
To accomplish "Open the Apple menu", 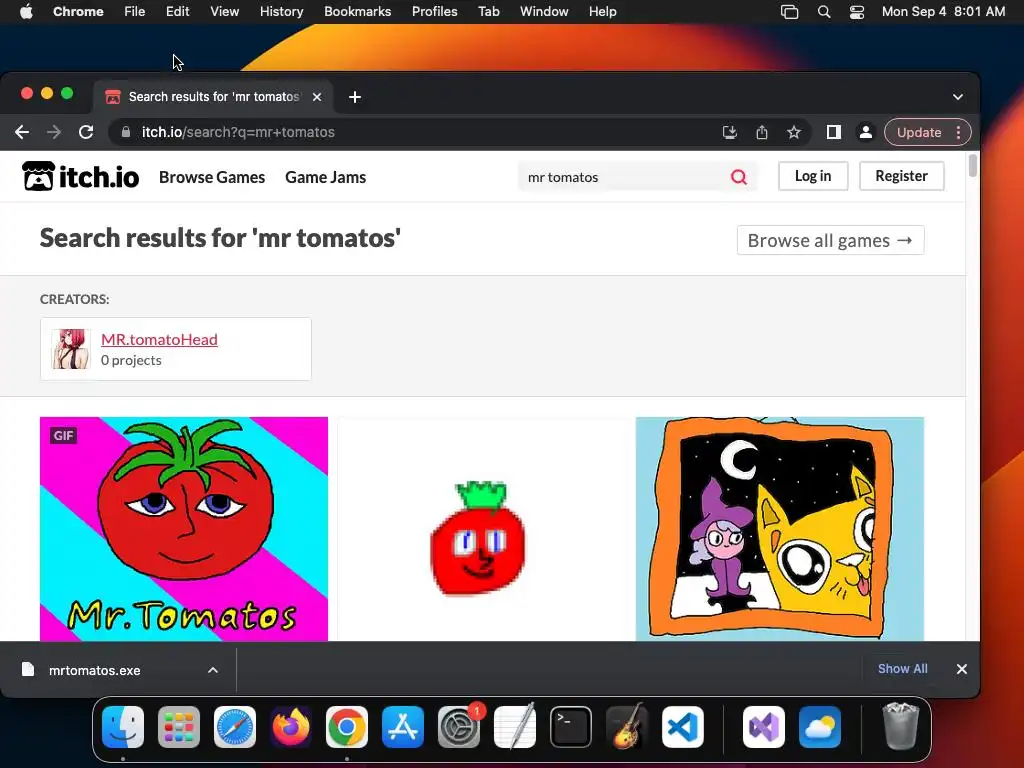I will pyautogui.click(x=26, y=12).
